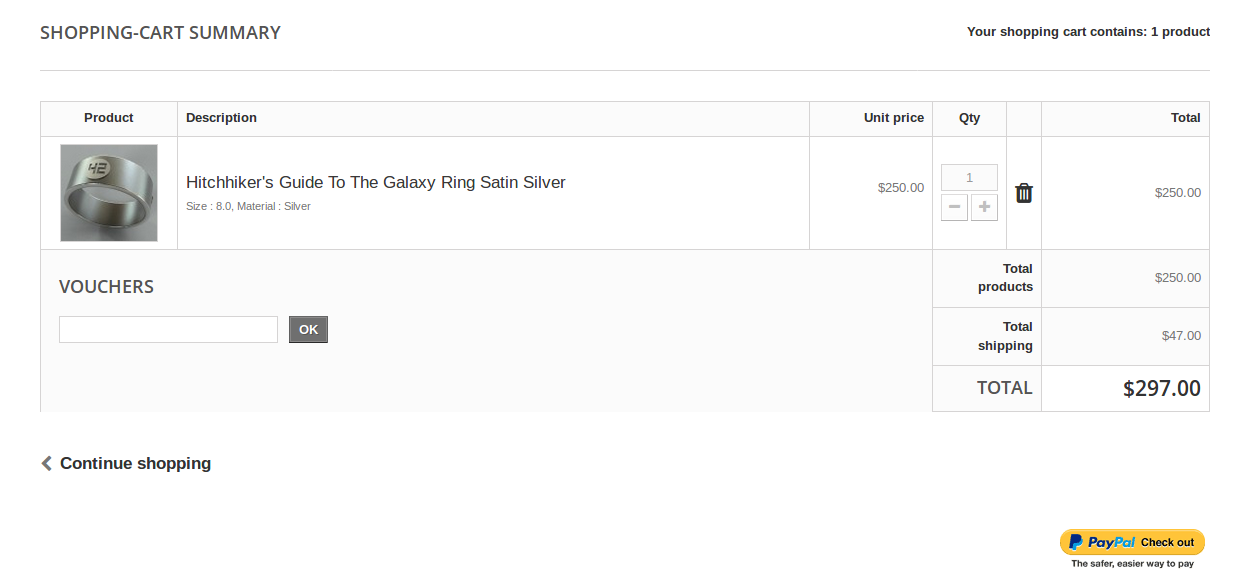
Task: Select the $297.00 grand total amount
Action: click(x=1161, y=388)
